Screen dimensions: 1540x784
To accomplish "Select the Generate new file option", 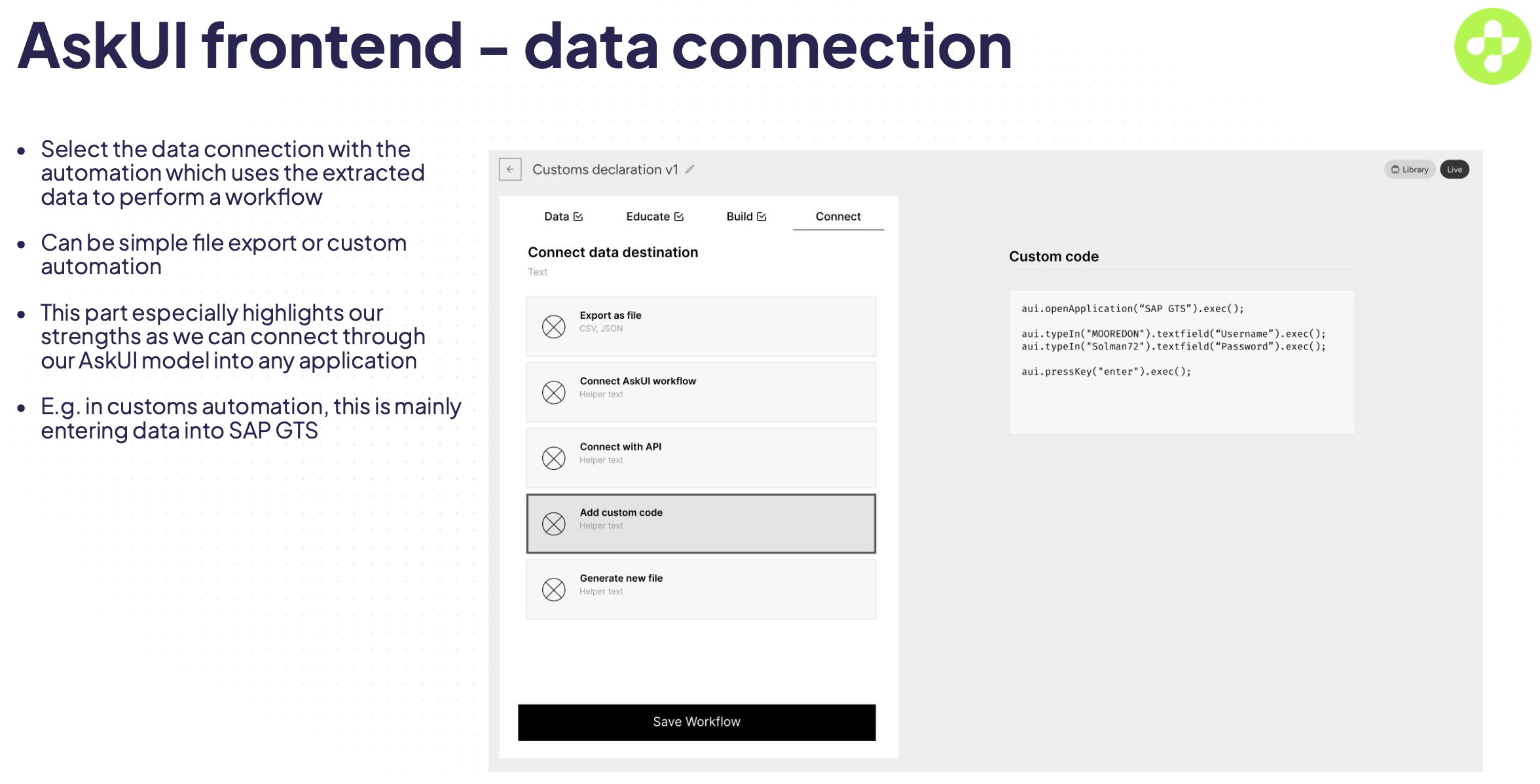I will (x=701, y=590).
